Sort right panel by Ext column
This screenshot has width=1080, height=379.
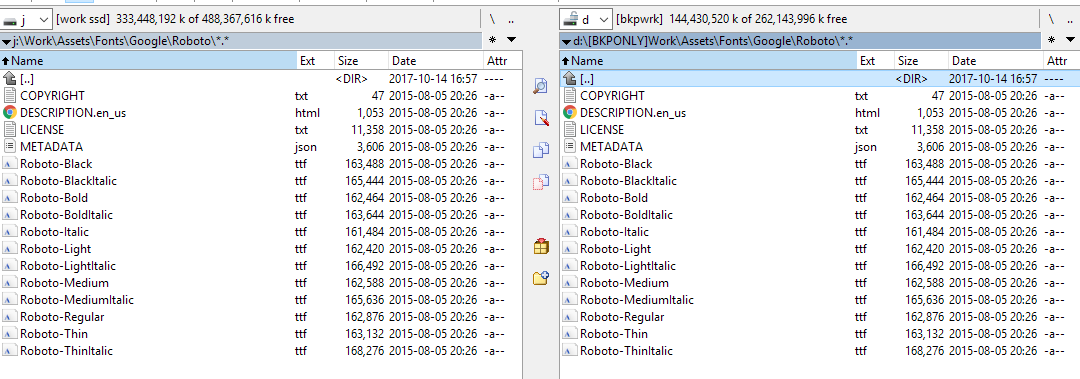[876, 61]
